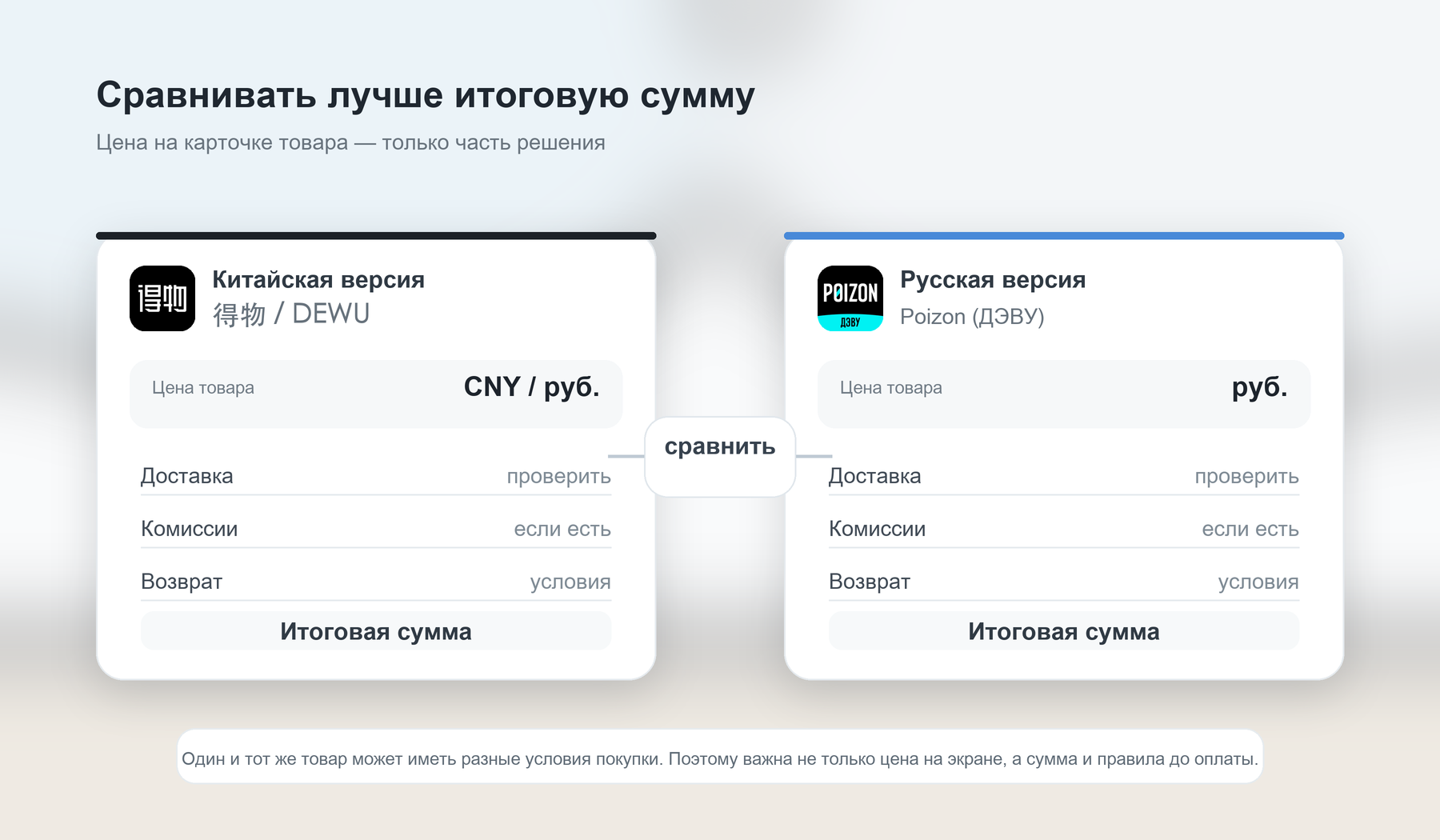Click «условия» in the Русская версия card
Image resolution: width=1440 pixels, height=840 pixels.
tap(1258, 582)
